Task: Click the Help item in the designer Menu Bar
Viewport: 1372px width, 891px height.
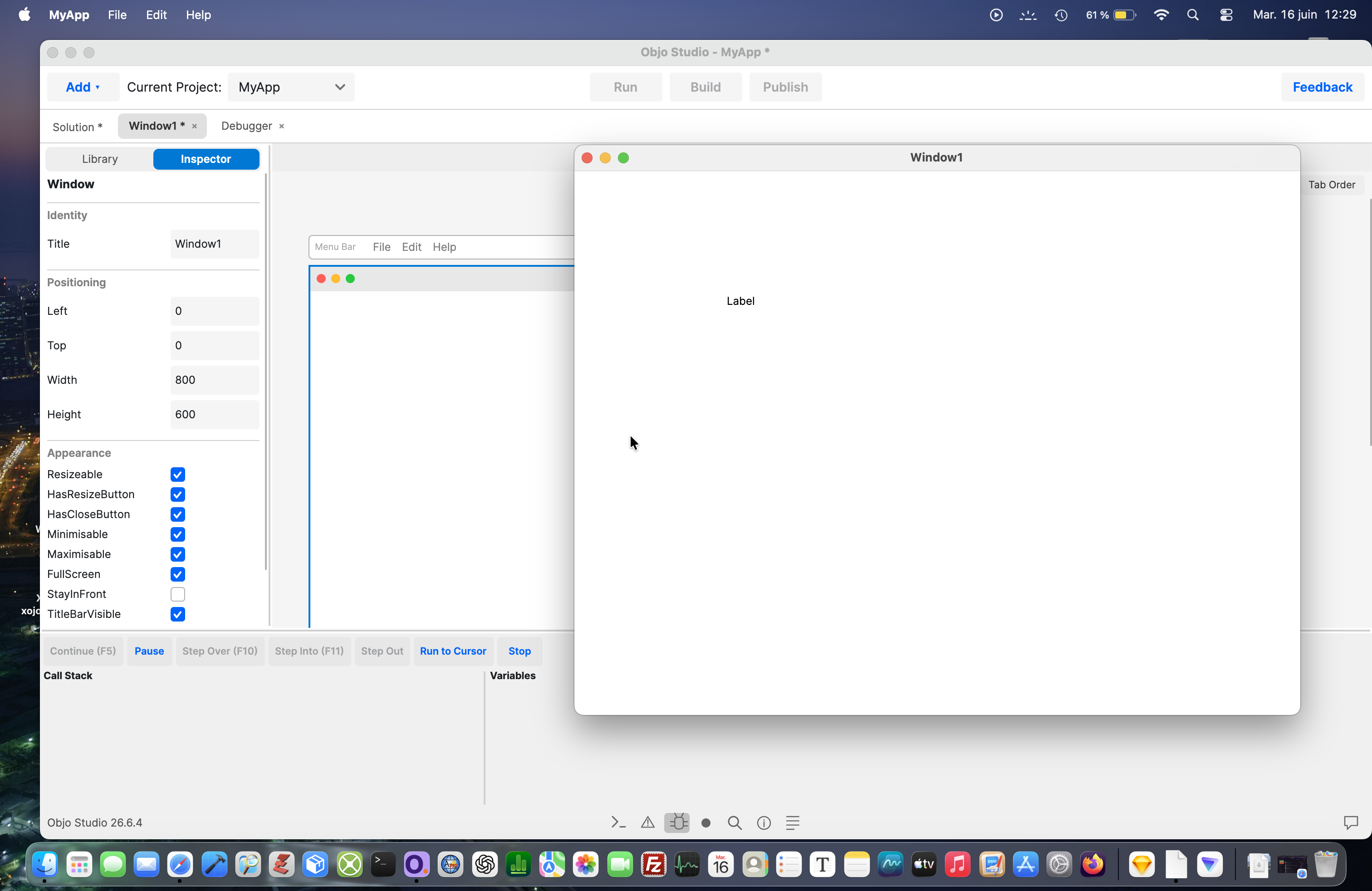Action: point(445,247)
